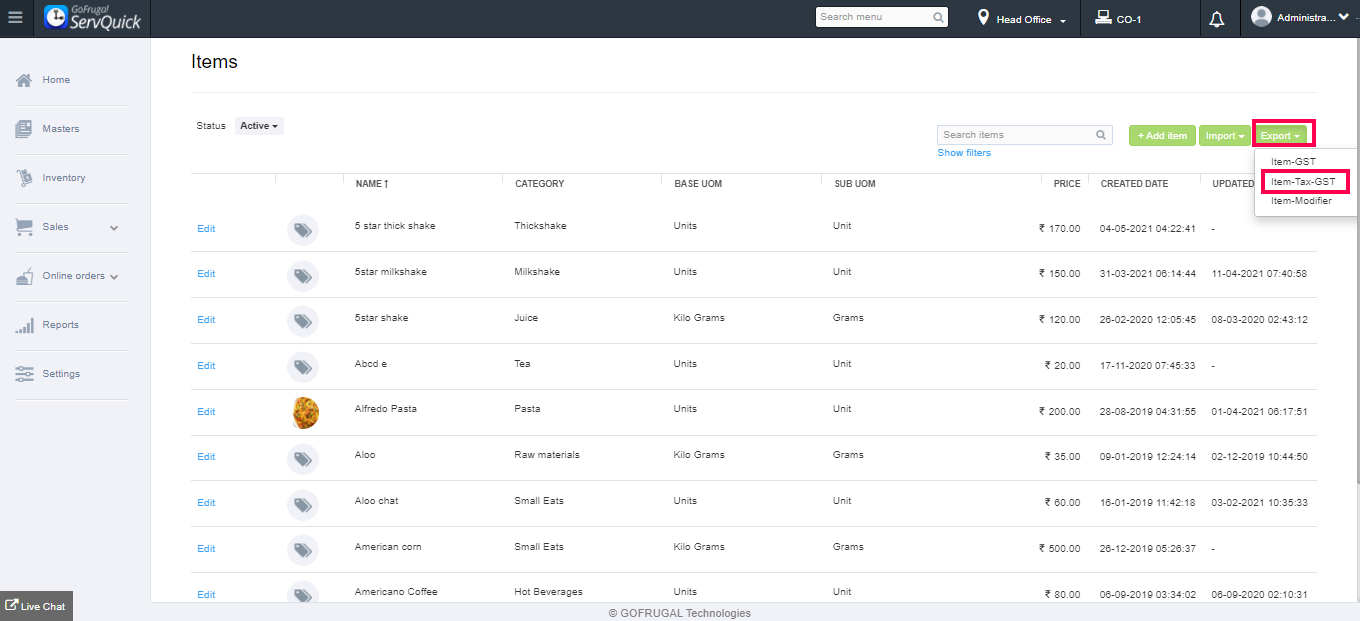Click the Show filters link
This screenshot has height=621, width=1360.
coord(964,153)
